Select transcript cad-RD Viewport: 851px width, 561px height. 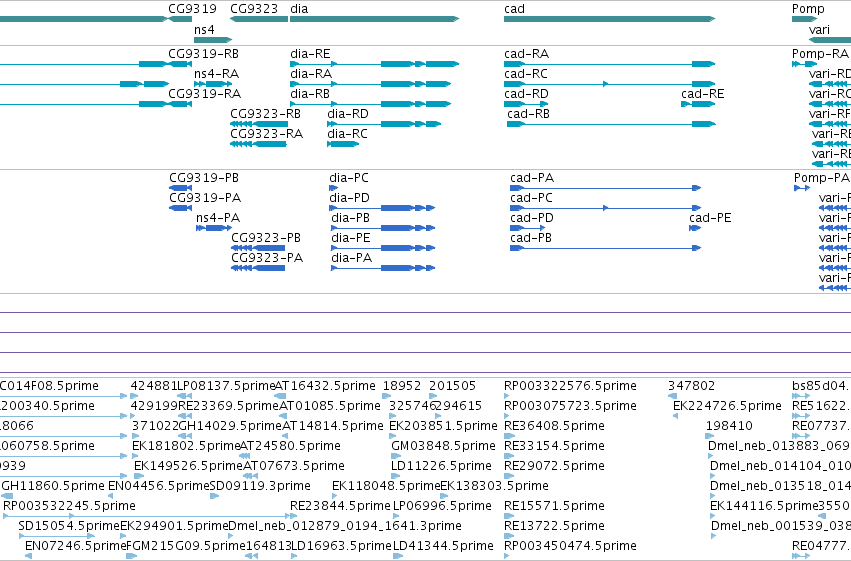[526, 94]
